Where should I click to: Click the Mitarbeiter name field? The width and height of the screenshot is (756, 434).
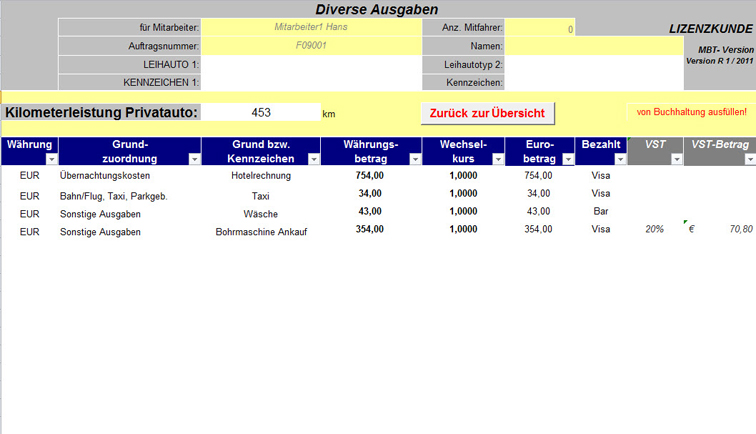point(310,27)
